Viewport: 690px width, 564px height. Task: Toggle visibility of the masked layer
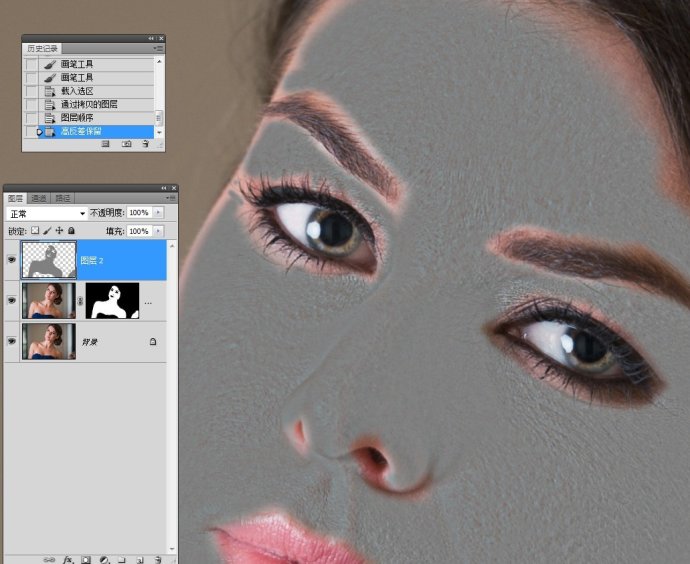(x=11, y=300)
